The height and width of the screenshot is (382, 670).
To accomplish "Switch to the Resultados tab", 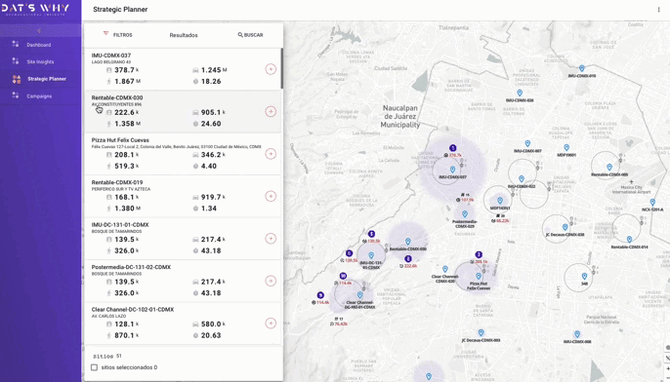I will pos(184,35).
